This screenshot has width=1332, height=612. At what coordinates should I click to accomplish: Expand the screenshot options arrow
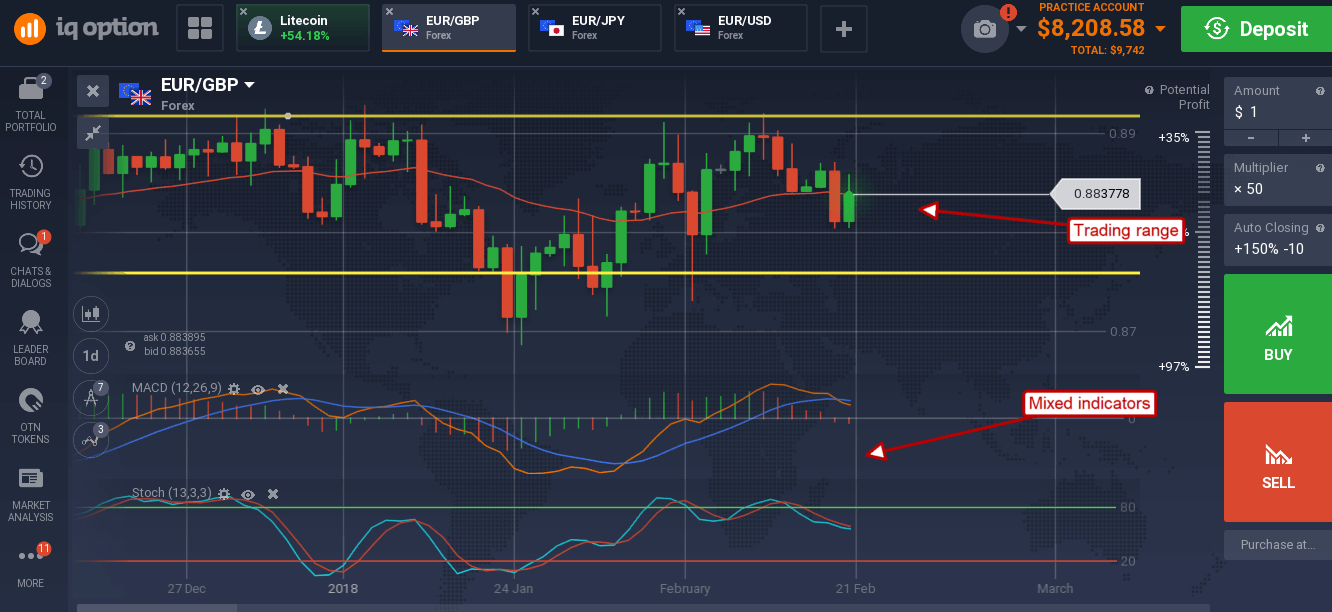point(1021,29)
